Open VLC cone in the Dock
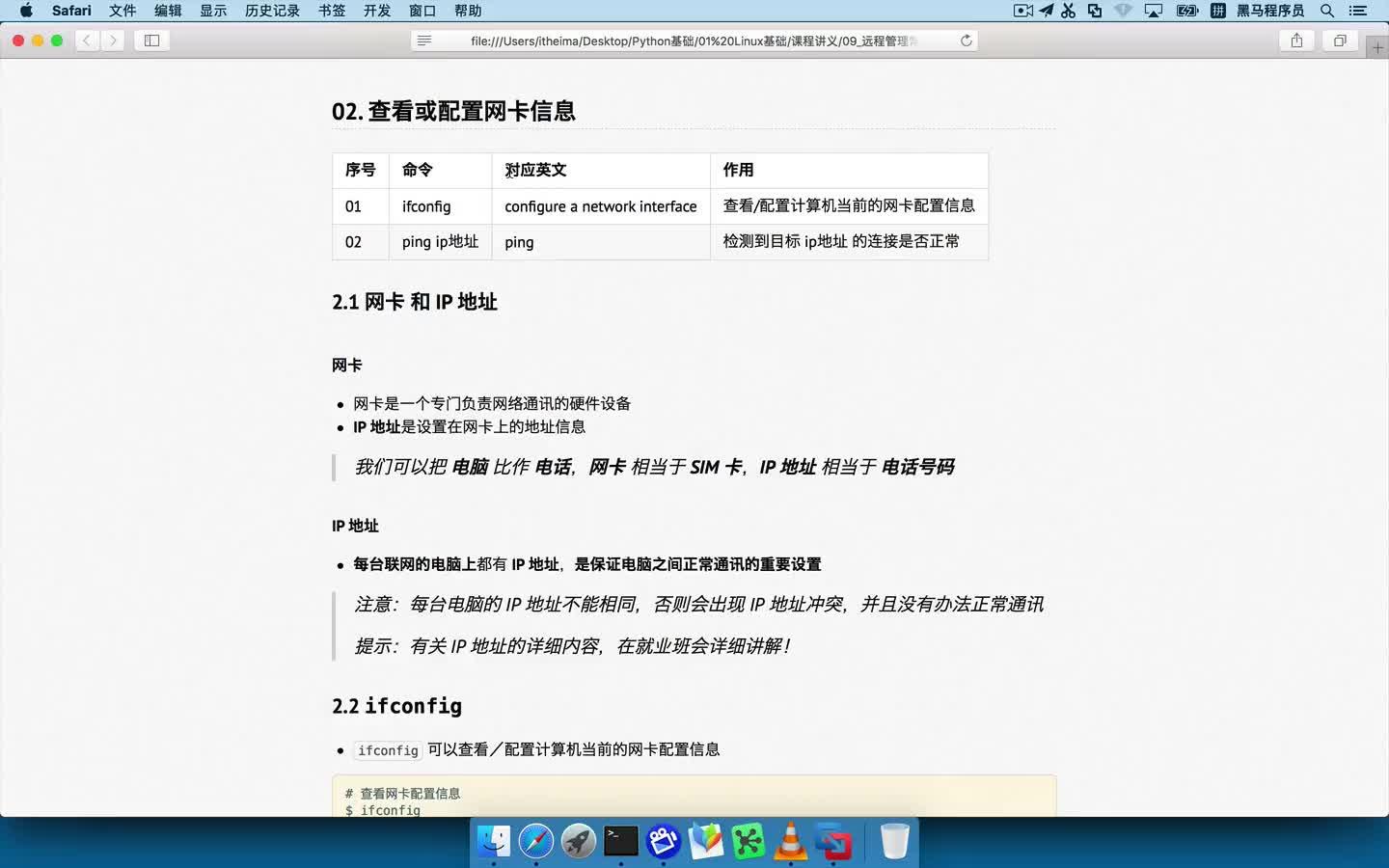 (x=791, y=841)
